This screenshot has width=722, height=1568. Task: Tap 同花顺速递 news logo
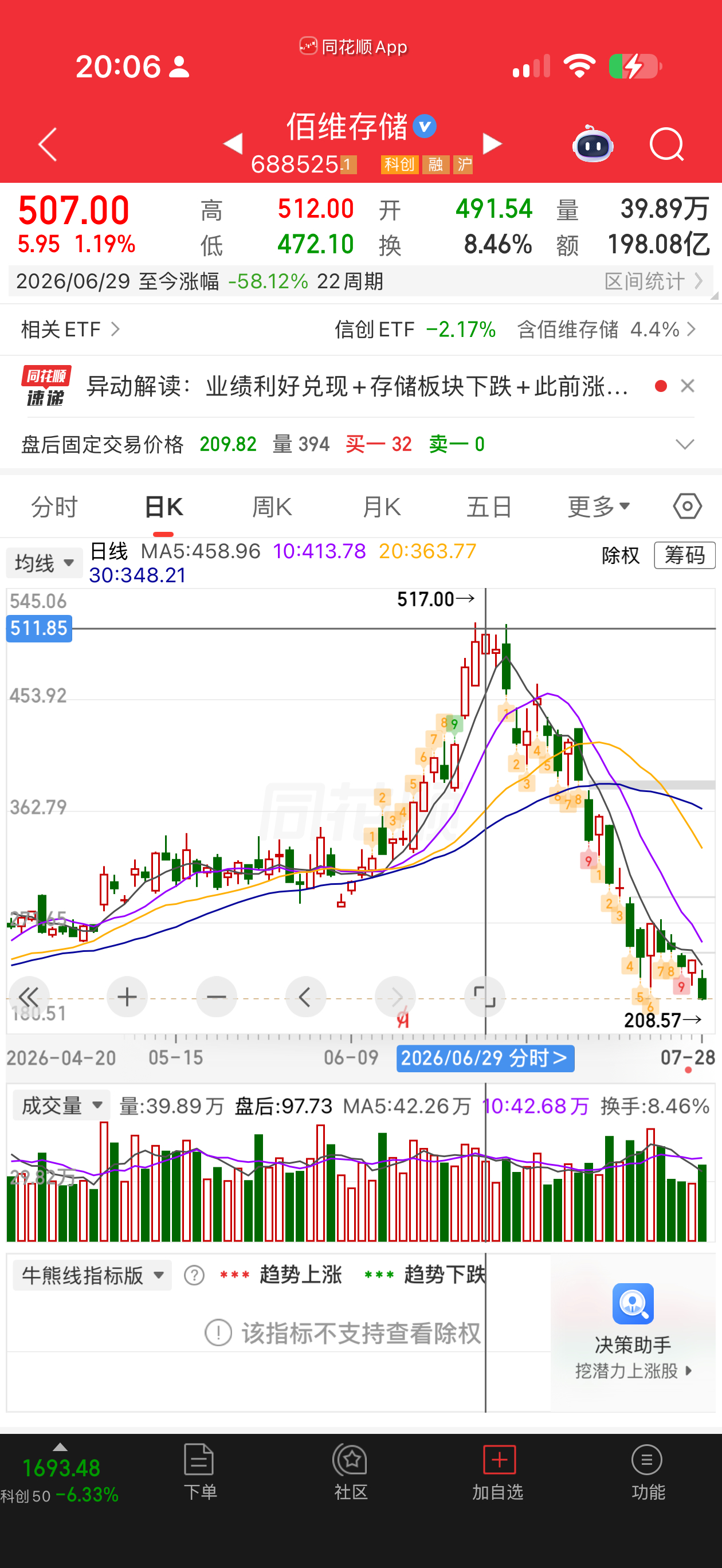coord(46,386)
